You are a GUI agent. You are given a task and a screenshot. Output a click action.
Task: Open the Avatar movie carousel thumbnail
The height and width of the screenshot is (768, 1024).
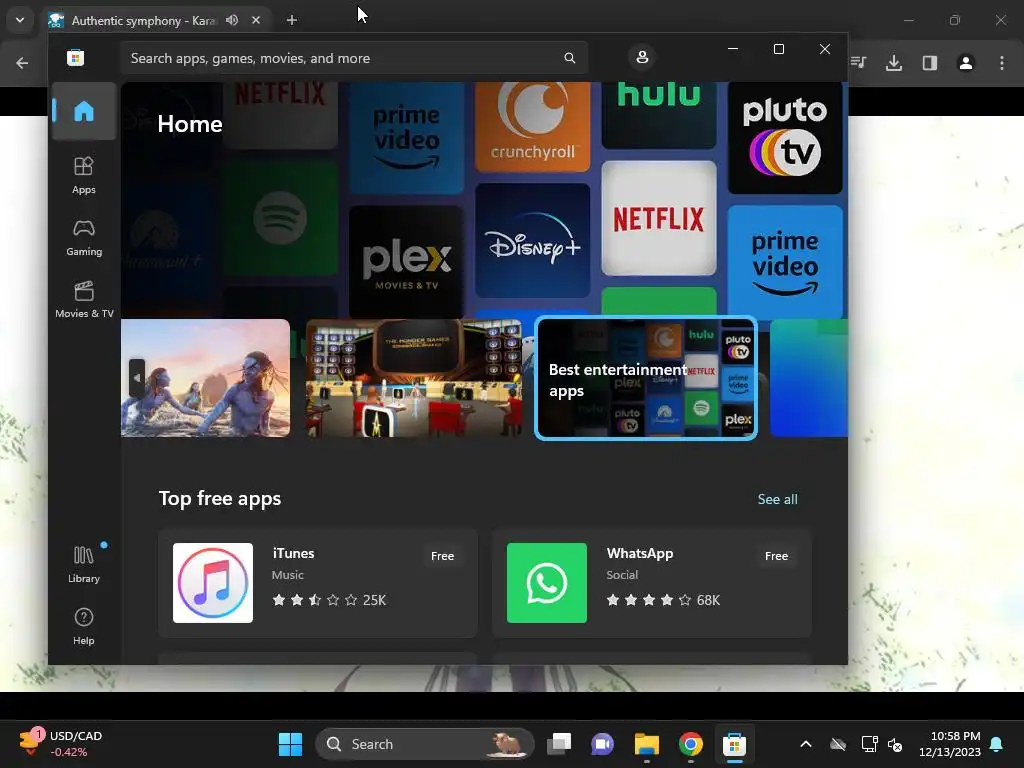206,377
